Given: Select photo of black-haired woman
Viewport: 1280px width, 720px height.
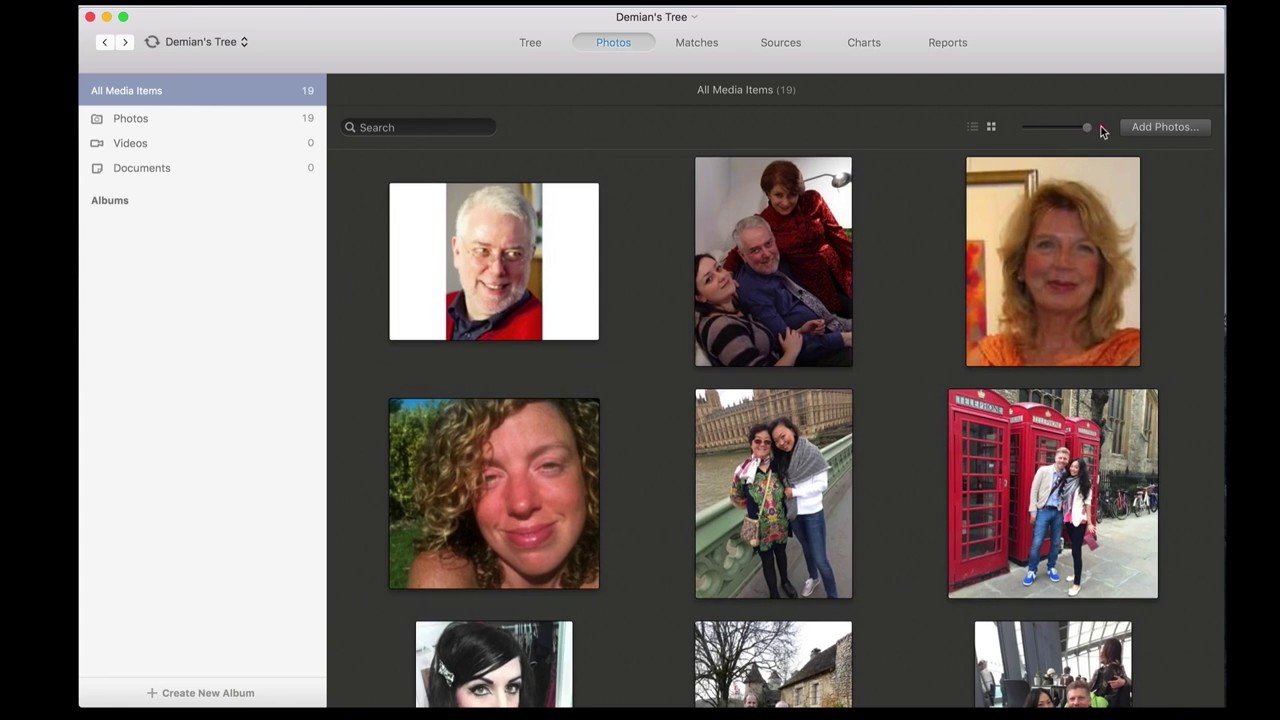Looking at the screenshot, I should pos(494,664).
